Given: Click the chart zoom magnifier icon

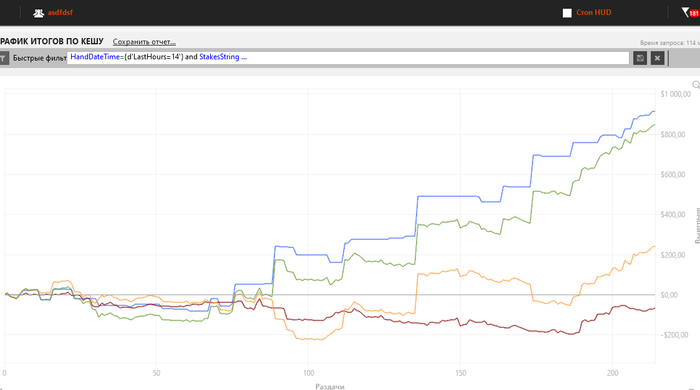Looking at the screenshot, I should point(696,85).
